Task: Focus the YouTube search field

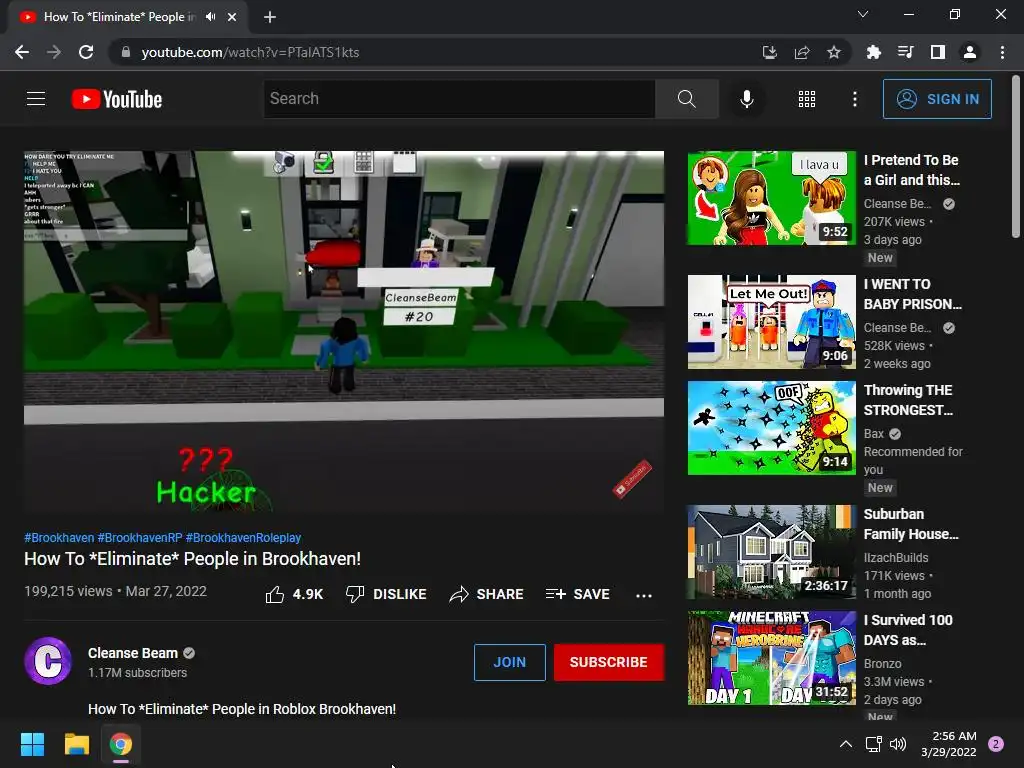Action: click(x=459, y=99)
